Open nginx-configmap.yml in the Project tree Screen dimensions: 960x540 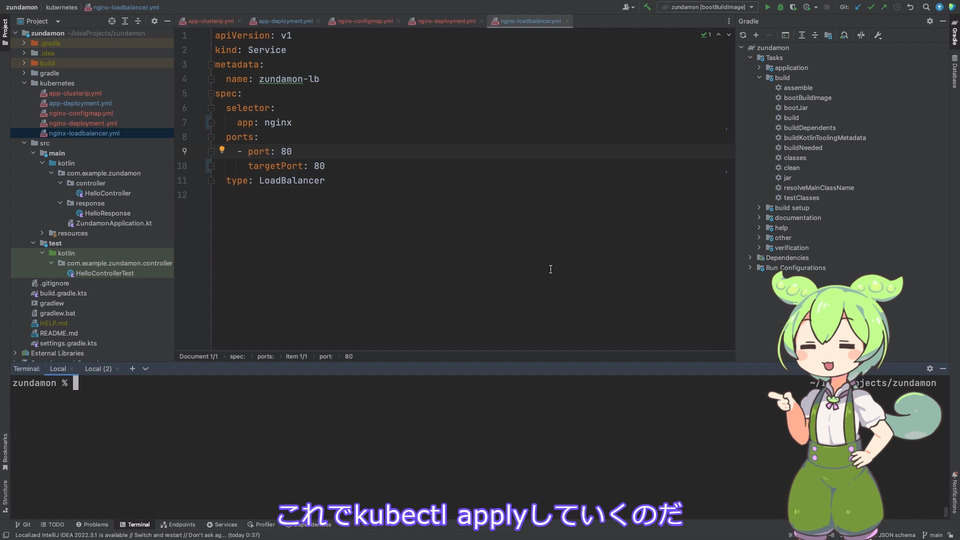(81, 113)
